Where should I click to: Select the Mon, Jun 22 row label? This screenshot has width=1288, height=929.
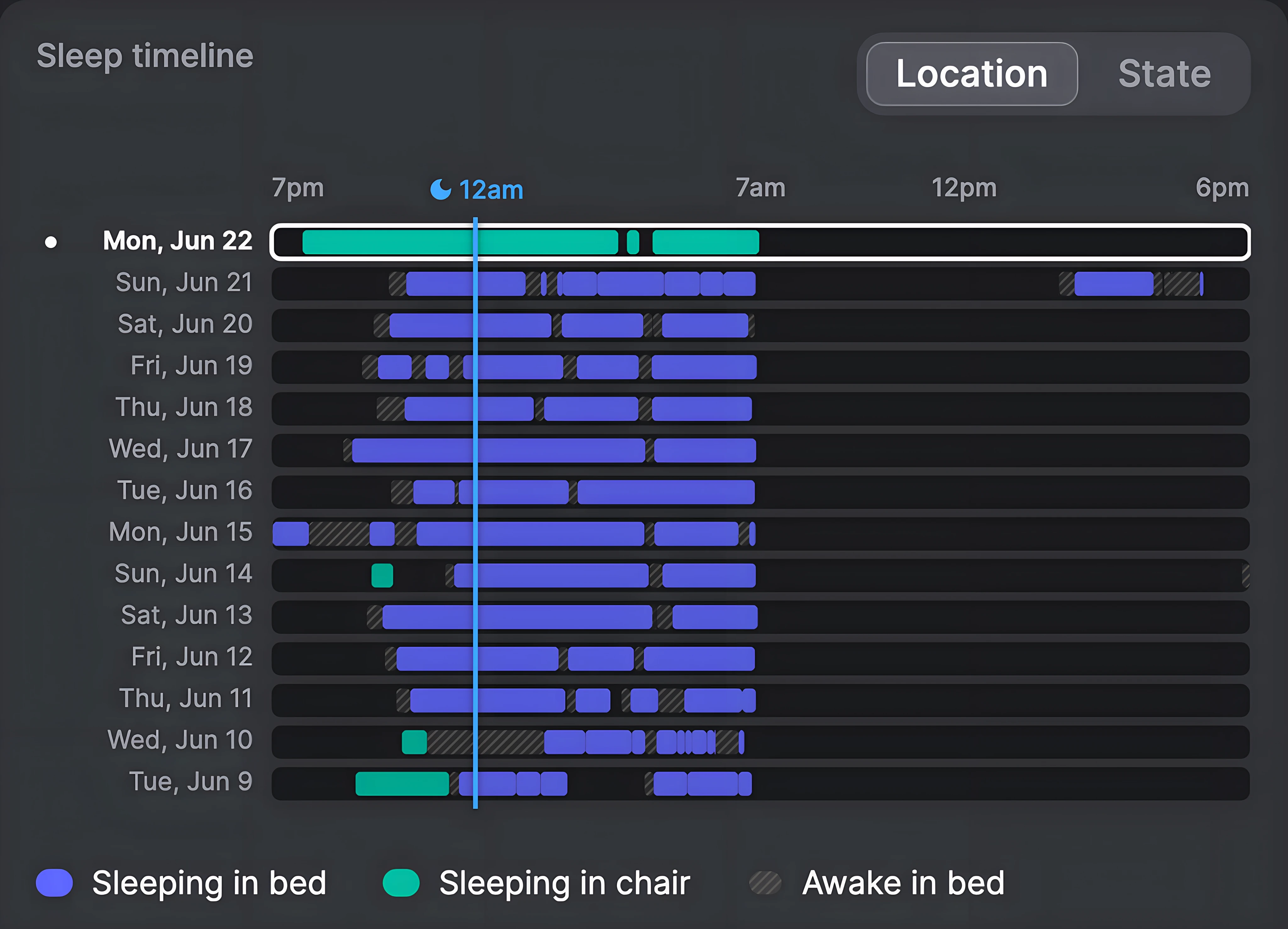[177, 241]
